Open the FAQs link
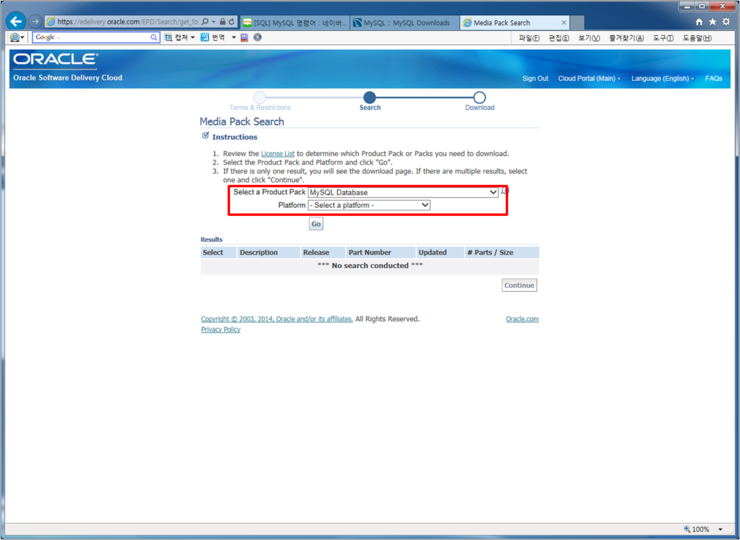Viewport: 740px width, 540px height. pos(714,78)
